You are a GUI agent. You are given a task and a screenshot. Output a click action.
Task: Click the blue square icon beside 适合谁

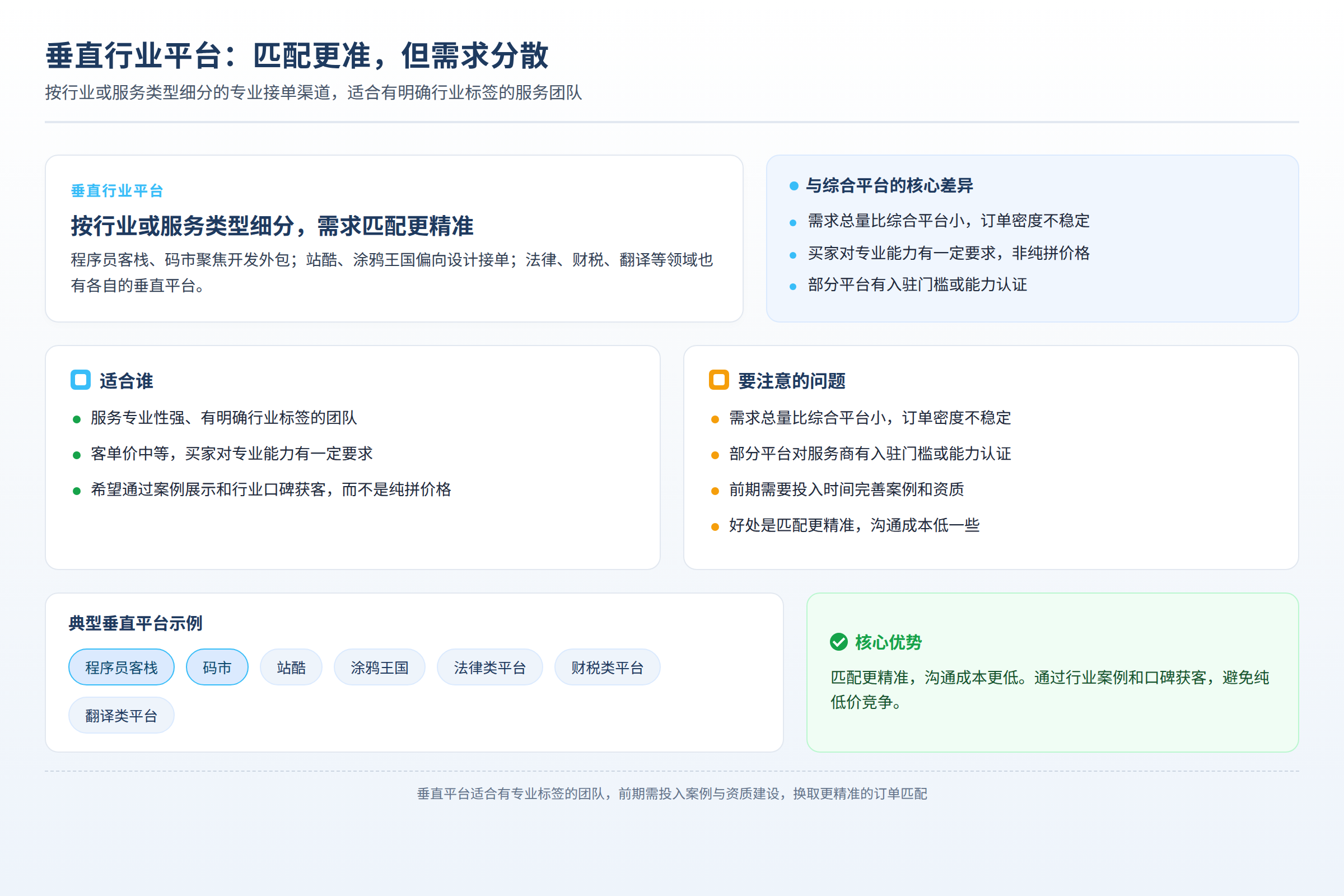81,380
